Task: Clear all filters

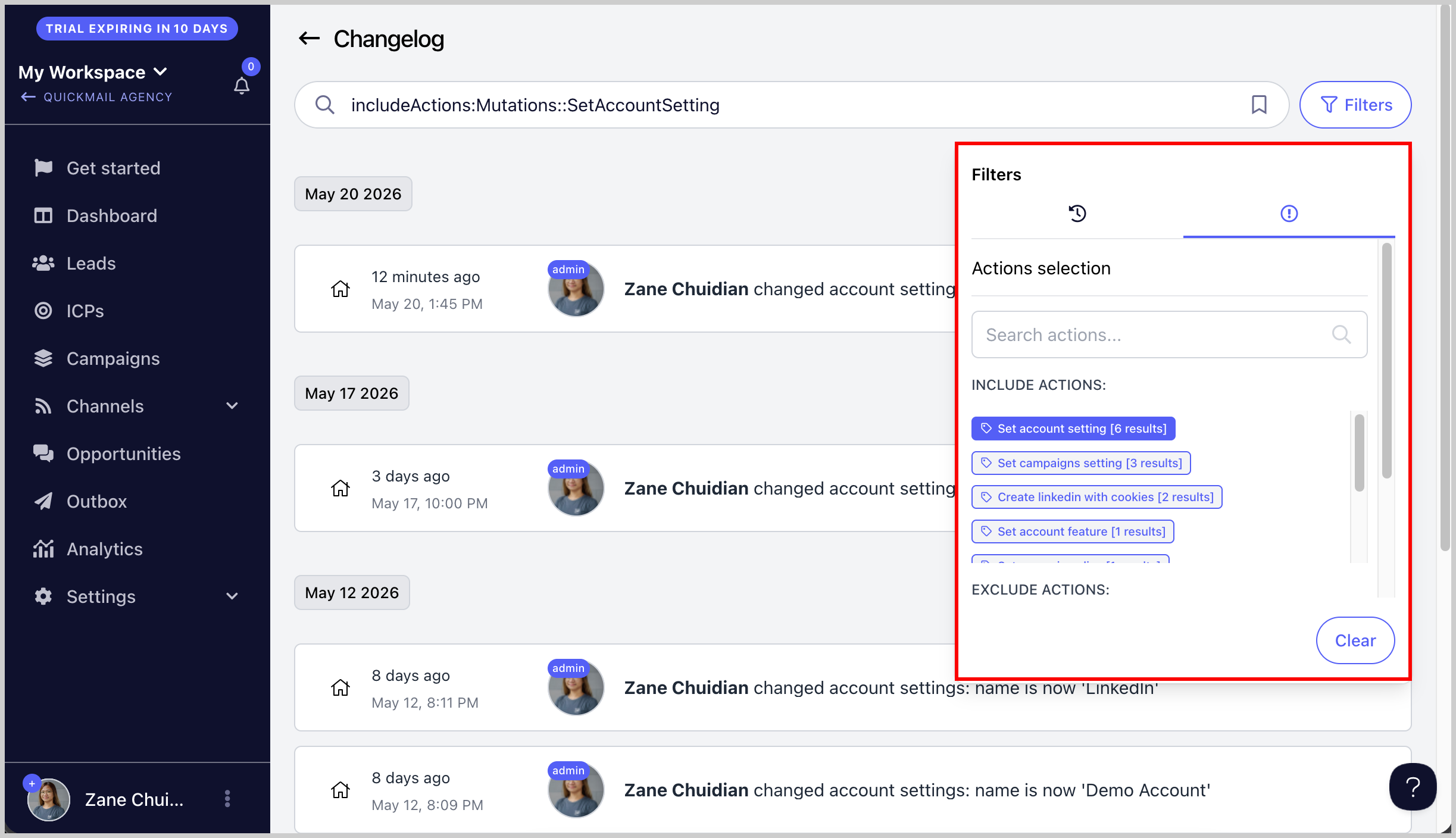Action: point(1355,640)
